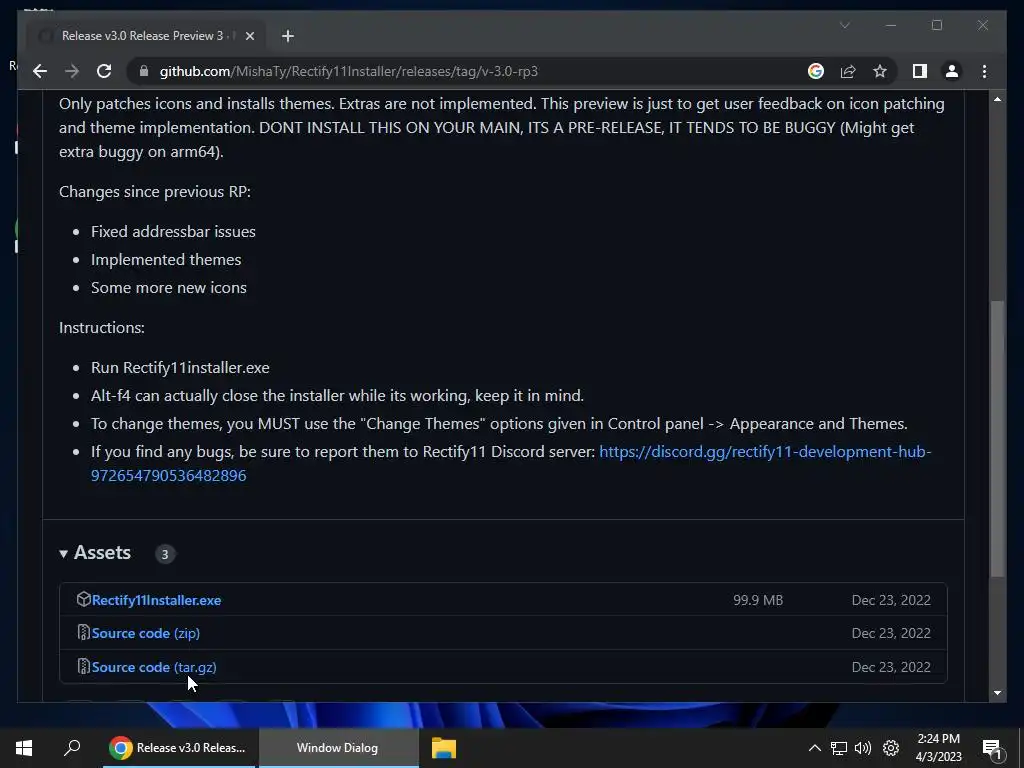Click the Alt-f4 instruction bullet text
The image size is (1024, 768).
click(x=337, y=396)
